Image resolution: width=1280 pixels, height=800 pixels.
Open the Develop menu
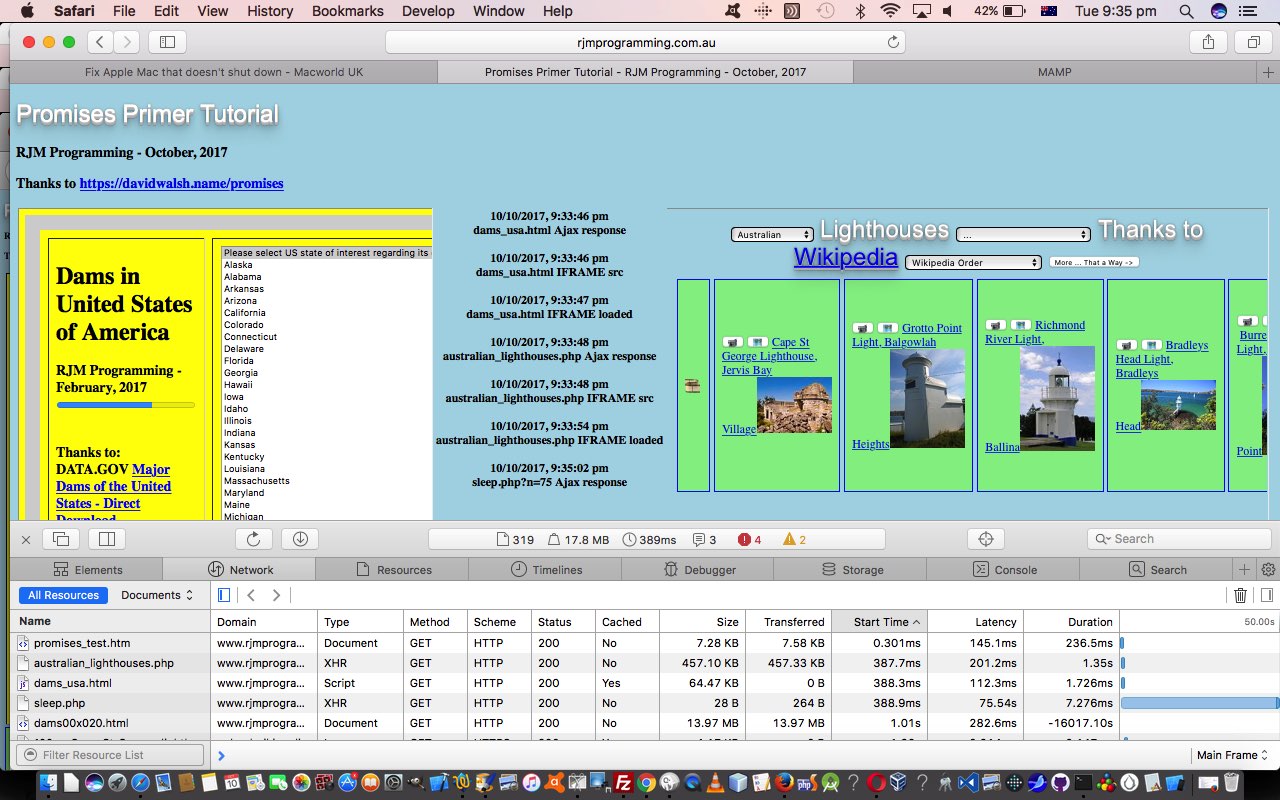pos(427,11)
